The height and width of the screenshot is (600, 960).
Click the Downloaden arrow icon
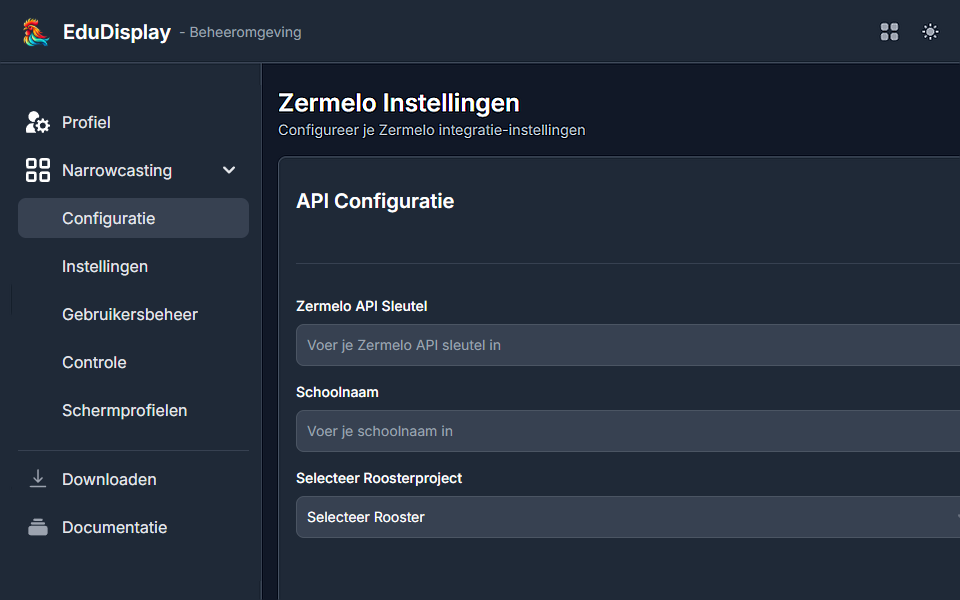37,479
